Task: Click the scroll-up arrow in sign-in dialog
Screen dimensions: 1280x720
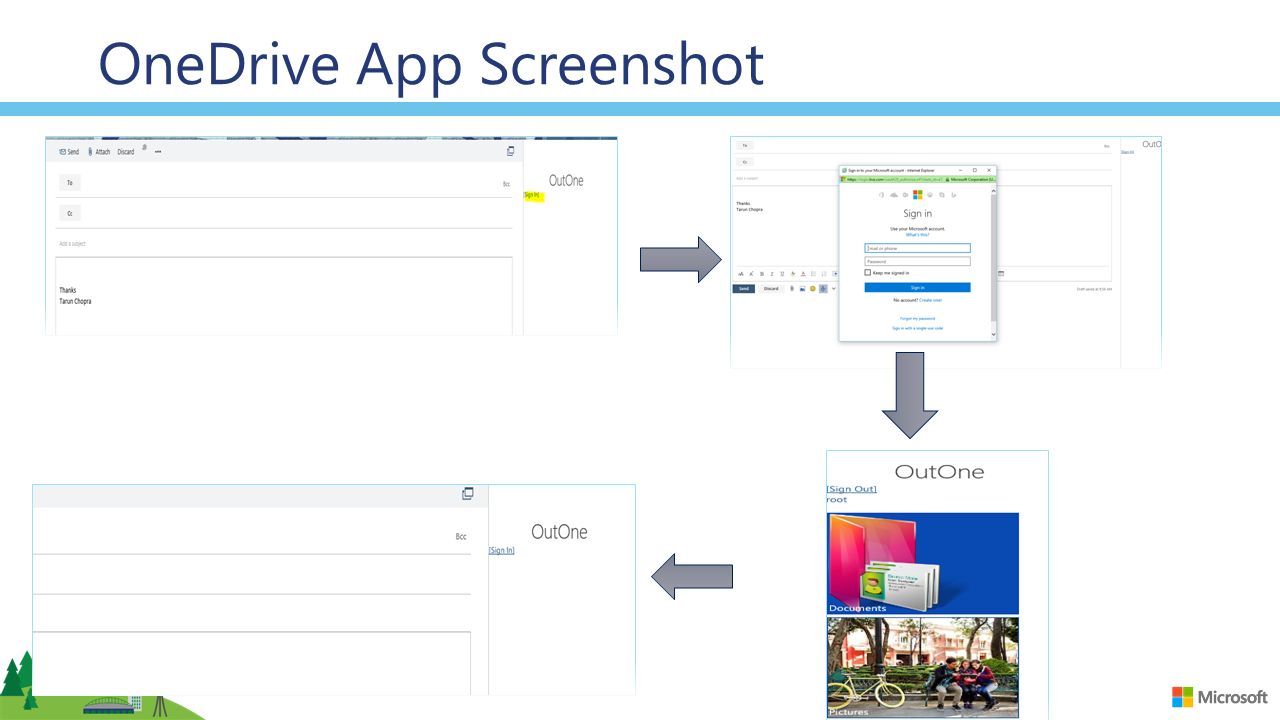Action: (x=993, y=191)
